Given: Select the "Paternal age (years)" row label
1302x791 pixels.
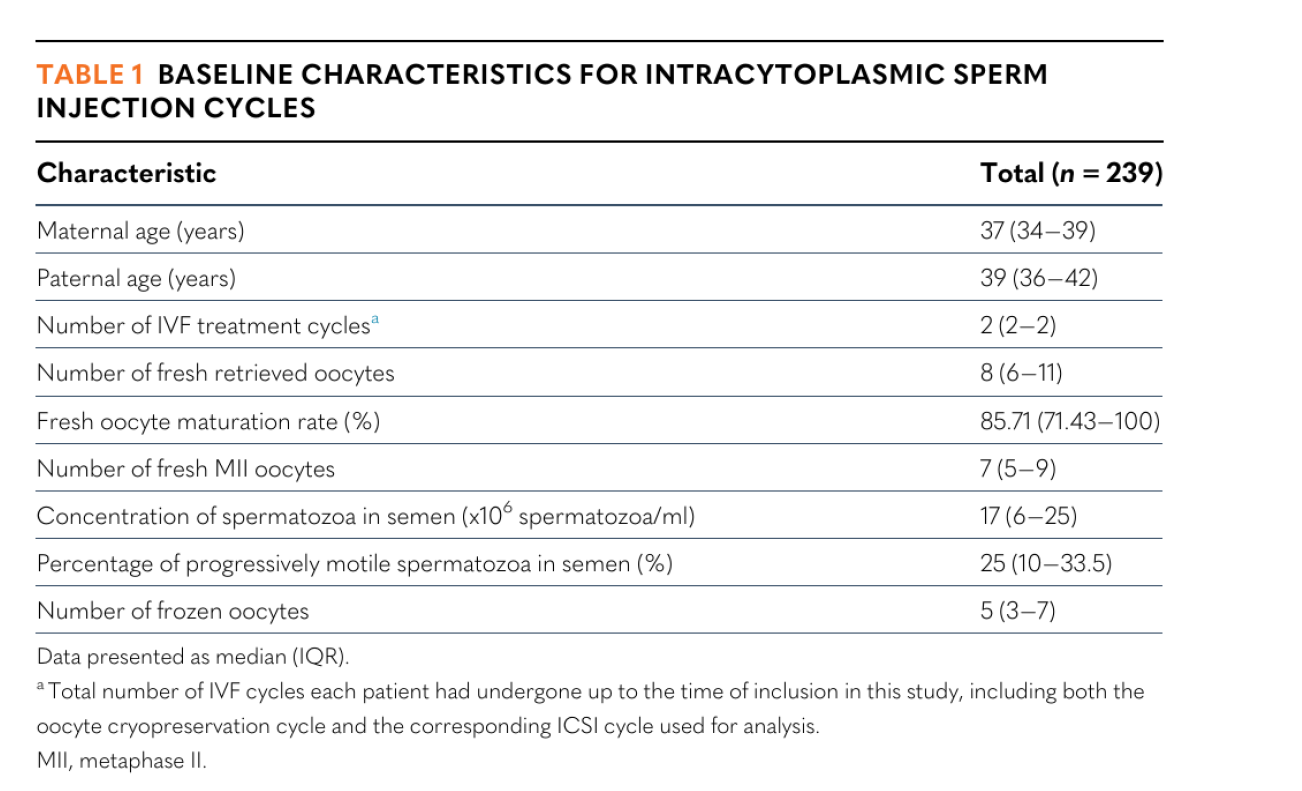Looking at the screenshot, I should tap(136, 278).
